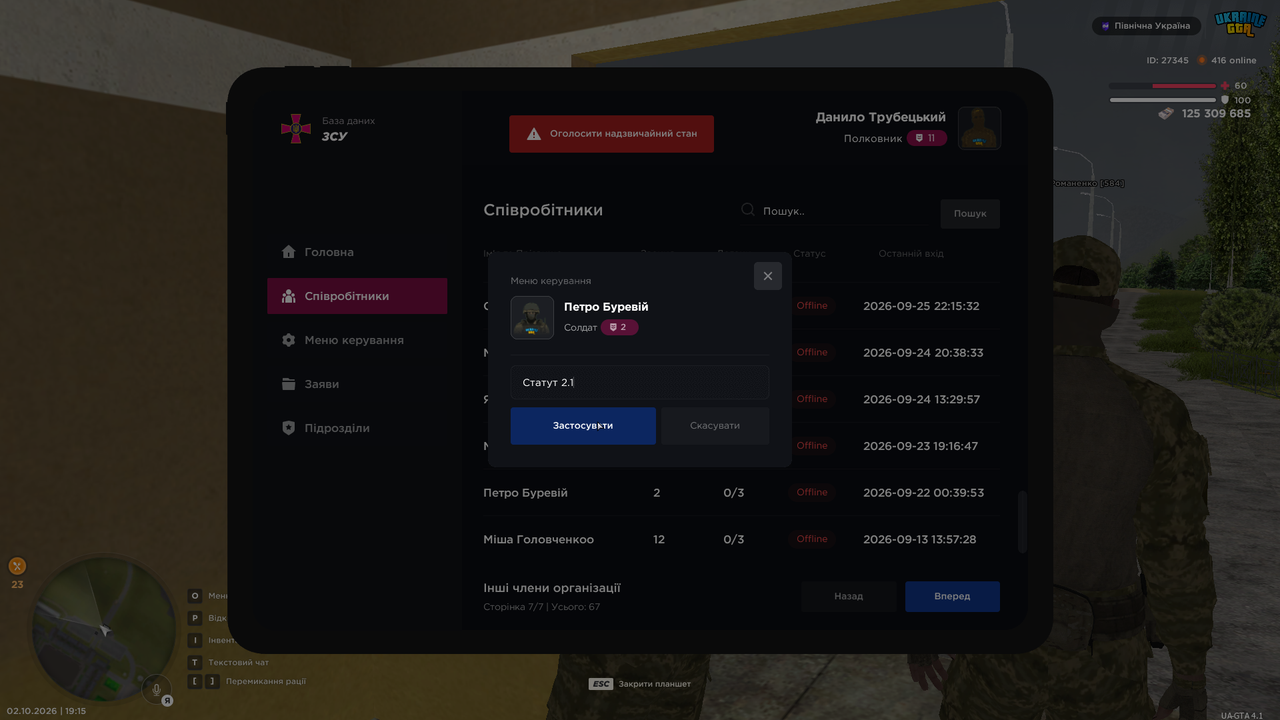Click the Останній вхід column header
The image size is (1280, 720).
pyautogui.click(x=911, y=253)
